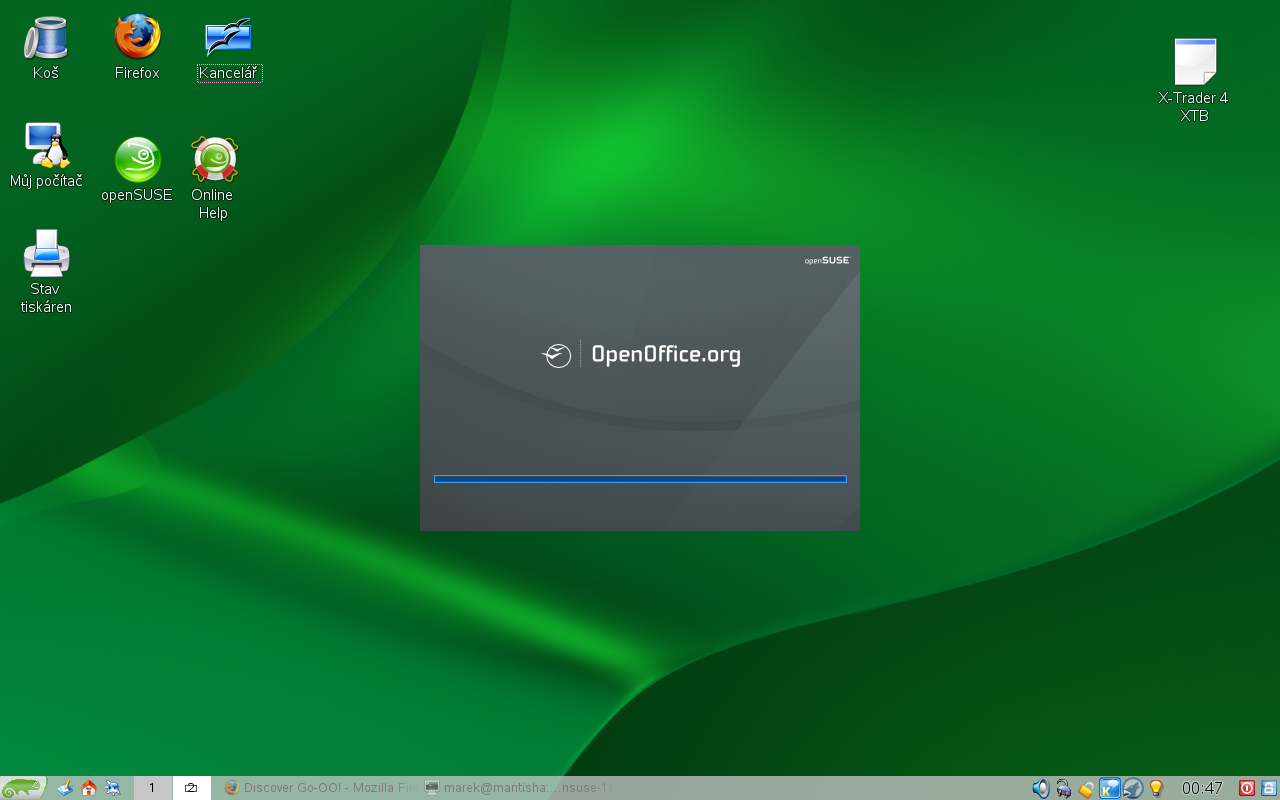Click the KDE wallet tray icon

click(1063, 788)
